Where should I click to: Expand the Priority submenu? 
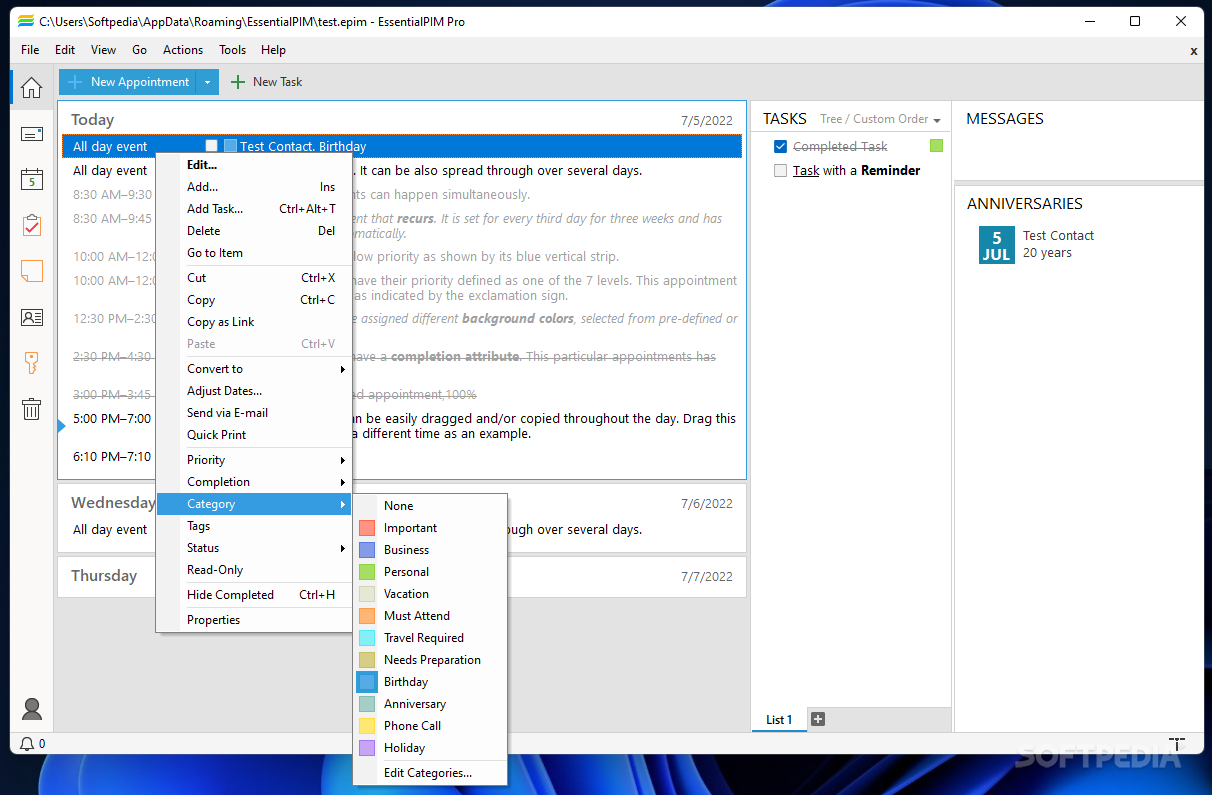pyautogui.click(x=254, y=460)
